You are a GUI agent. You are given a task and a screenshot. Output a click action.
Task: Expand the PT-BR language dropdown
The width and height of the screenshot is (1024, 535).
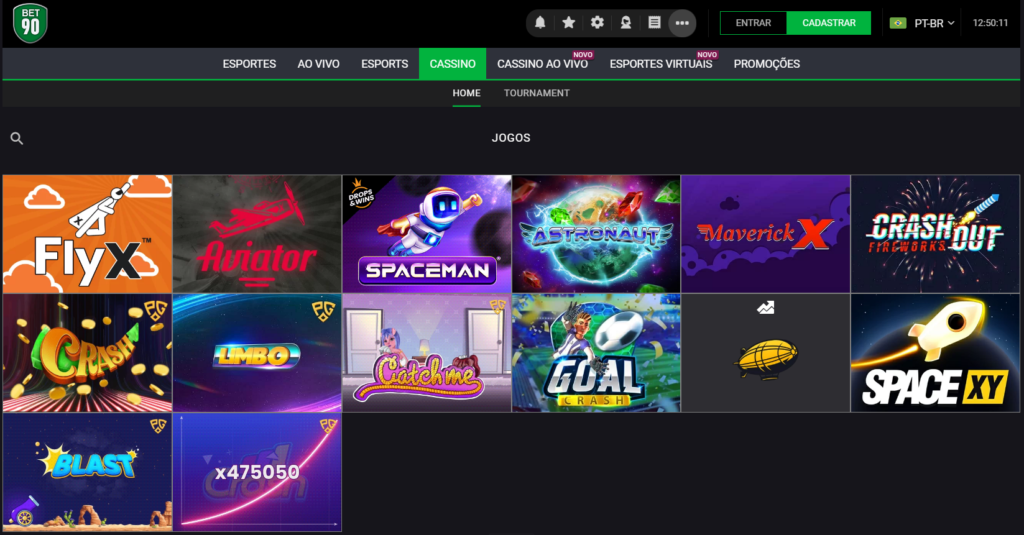(934, 23)
